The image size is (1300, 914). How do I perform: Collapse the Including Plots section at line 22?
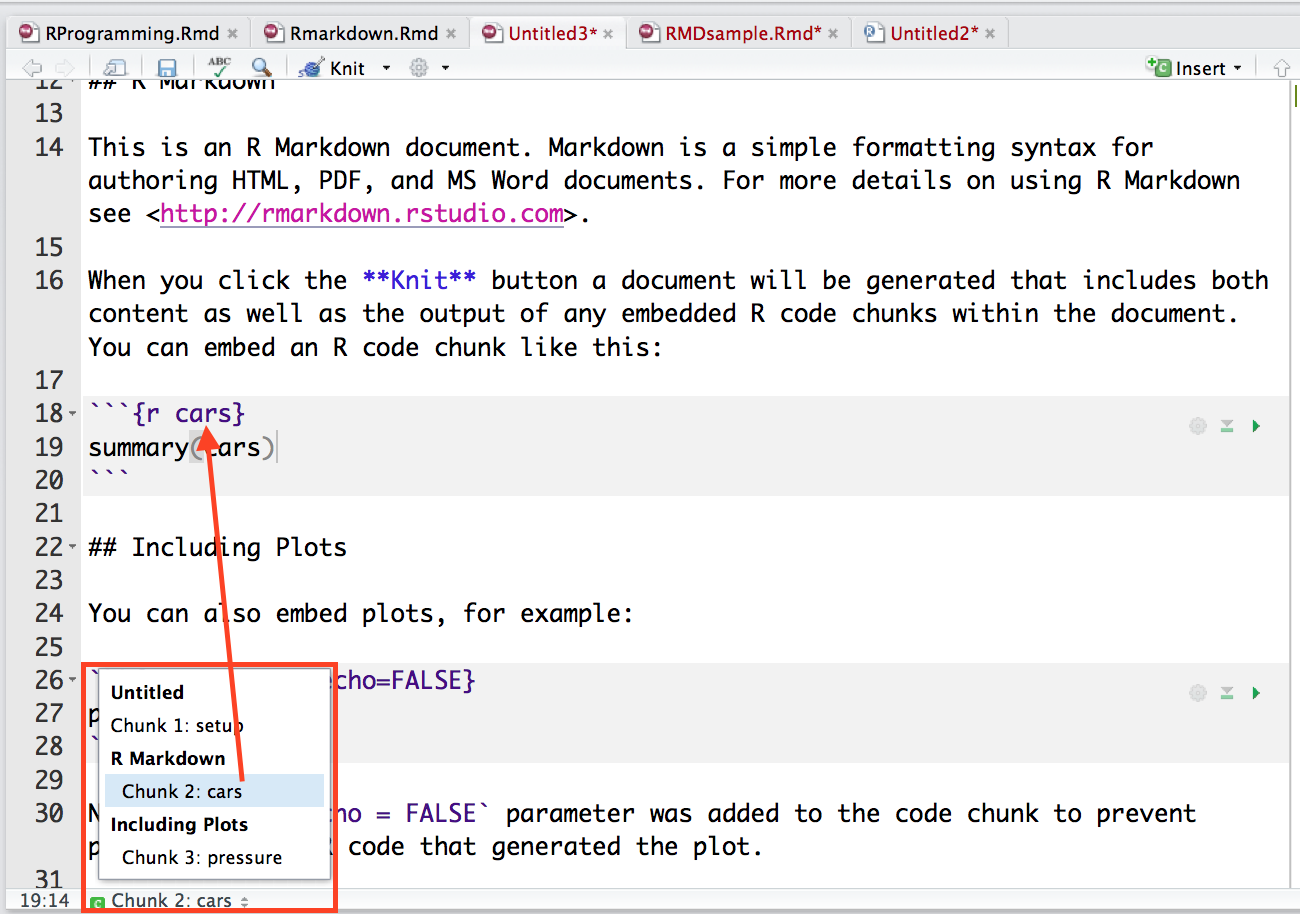[72, 547]
